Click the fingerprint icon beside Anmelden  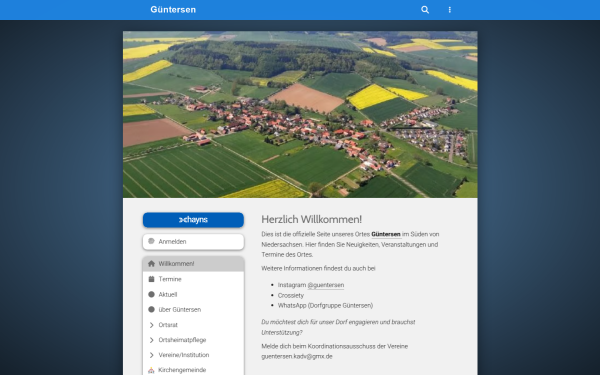coord(151,241)
